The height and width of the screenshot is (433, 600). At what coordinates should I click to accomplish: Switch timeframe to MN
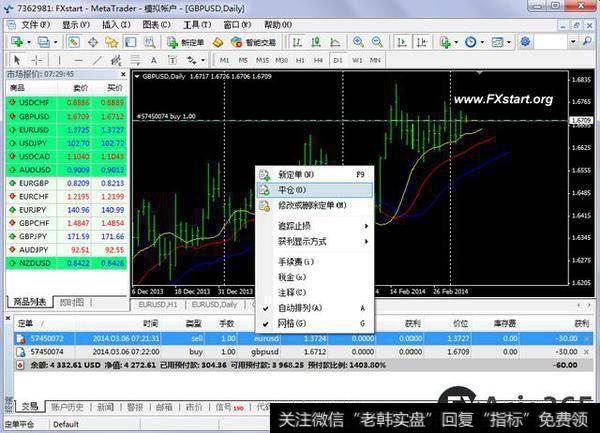(375, 60)
